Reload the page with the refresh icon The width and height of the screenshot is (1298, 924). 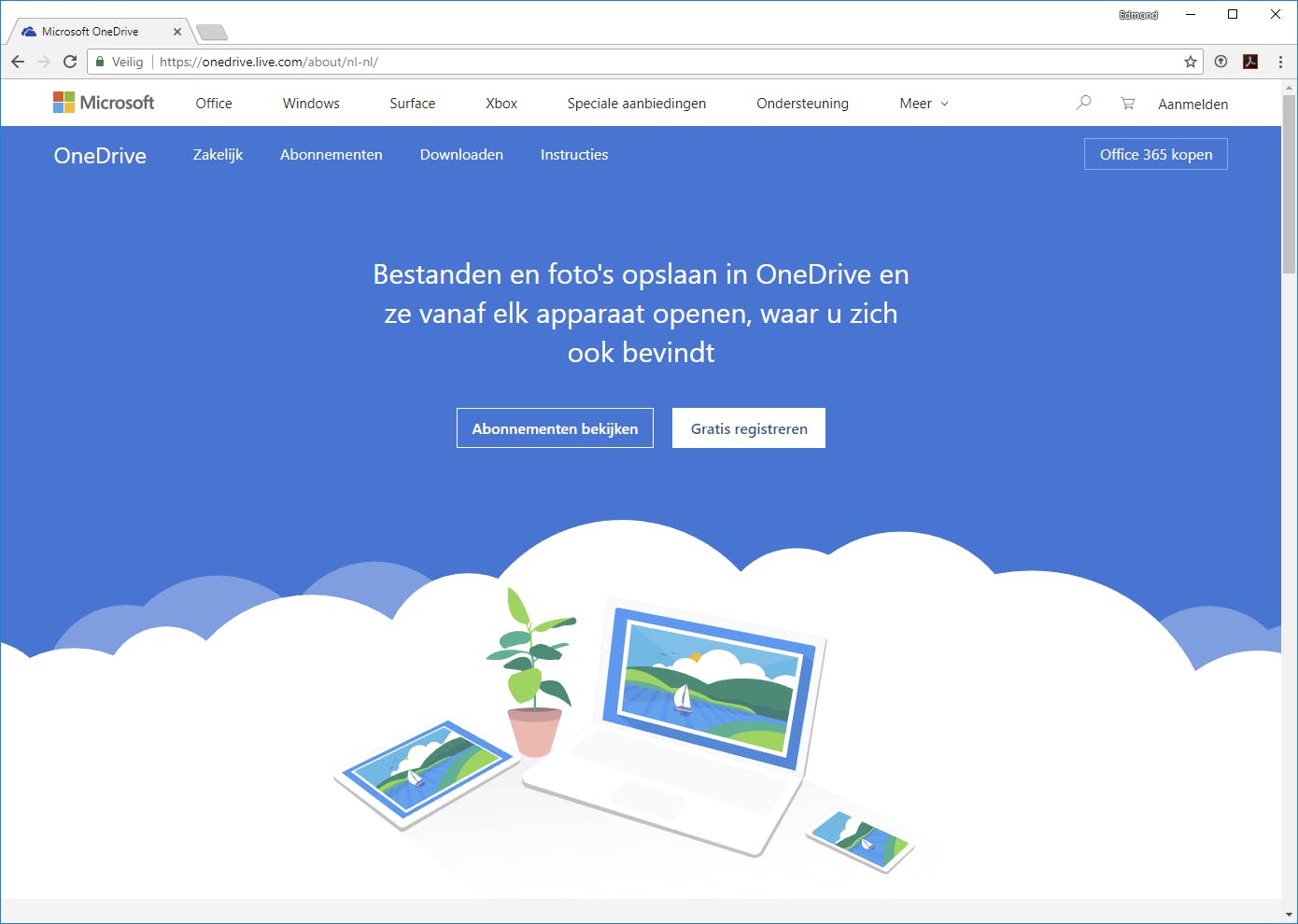[x=70, y=62]
